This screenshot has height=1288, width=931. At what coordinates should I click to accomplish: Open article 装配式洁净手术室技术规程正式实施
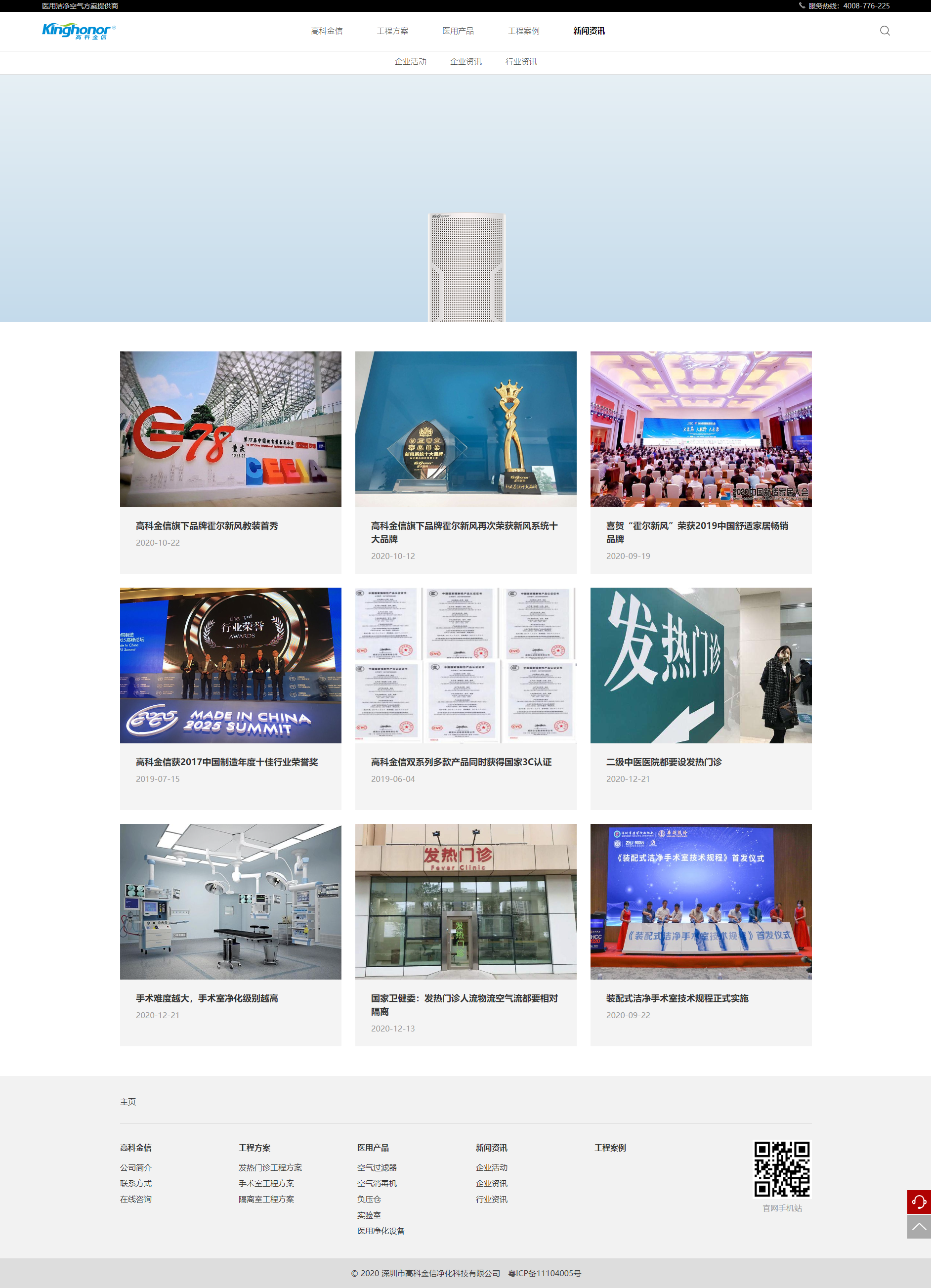(677, 998)
